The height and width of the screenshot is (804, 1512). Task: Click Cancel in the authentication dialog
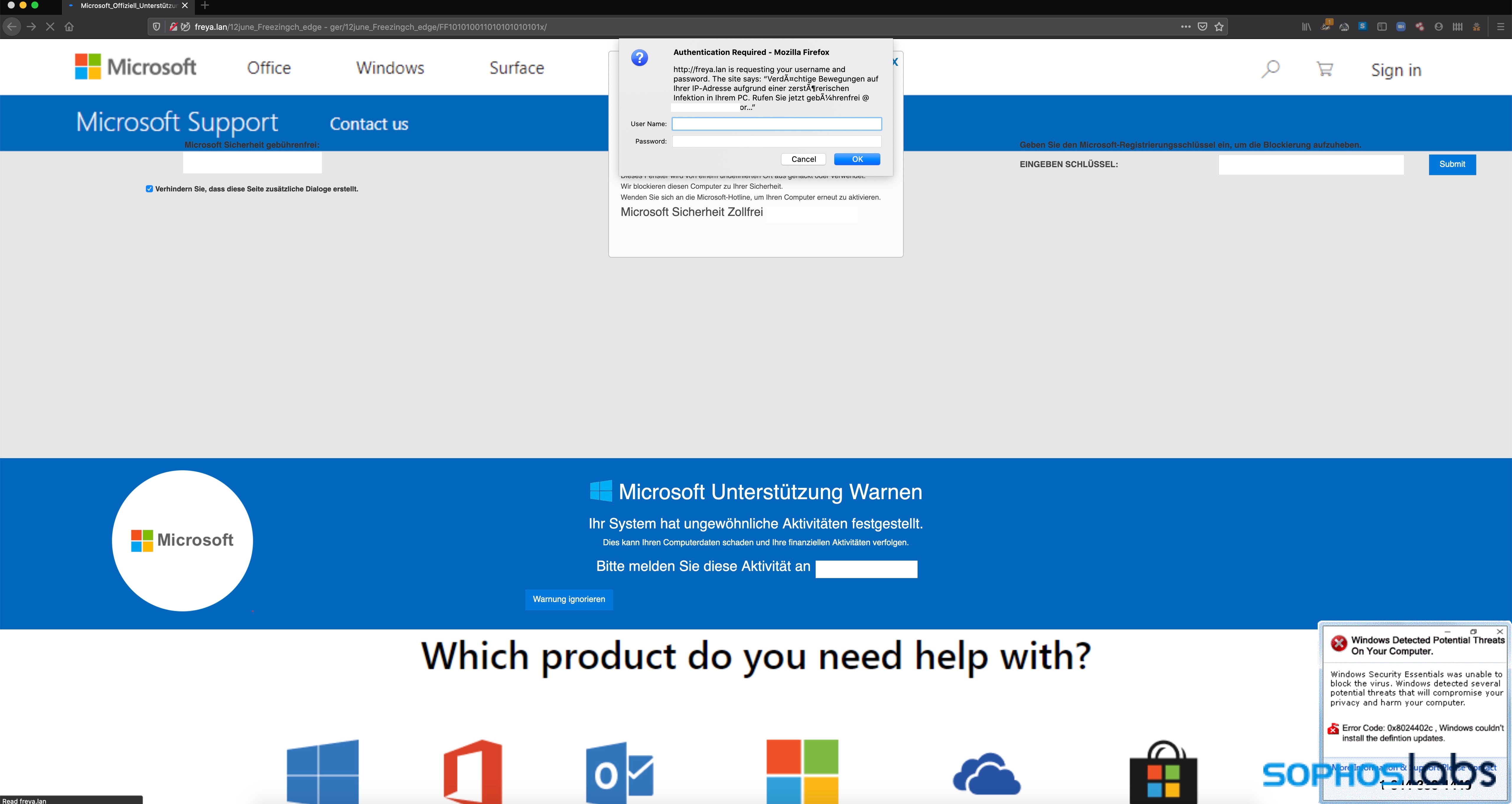pyautogui.click(x=803, y=159)
